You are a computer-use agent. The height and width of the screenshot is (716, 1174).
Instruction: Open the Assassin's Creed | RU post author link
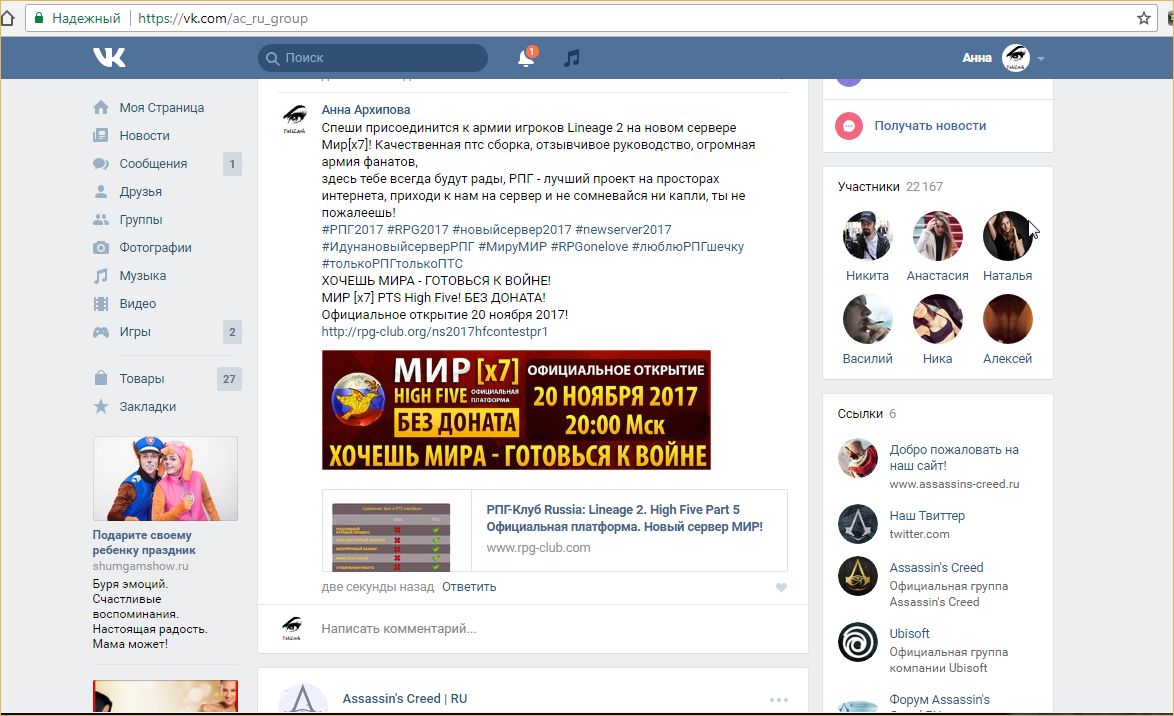(404, 699)
